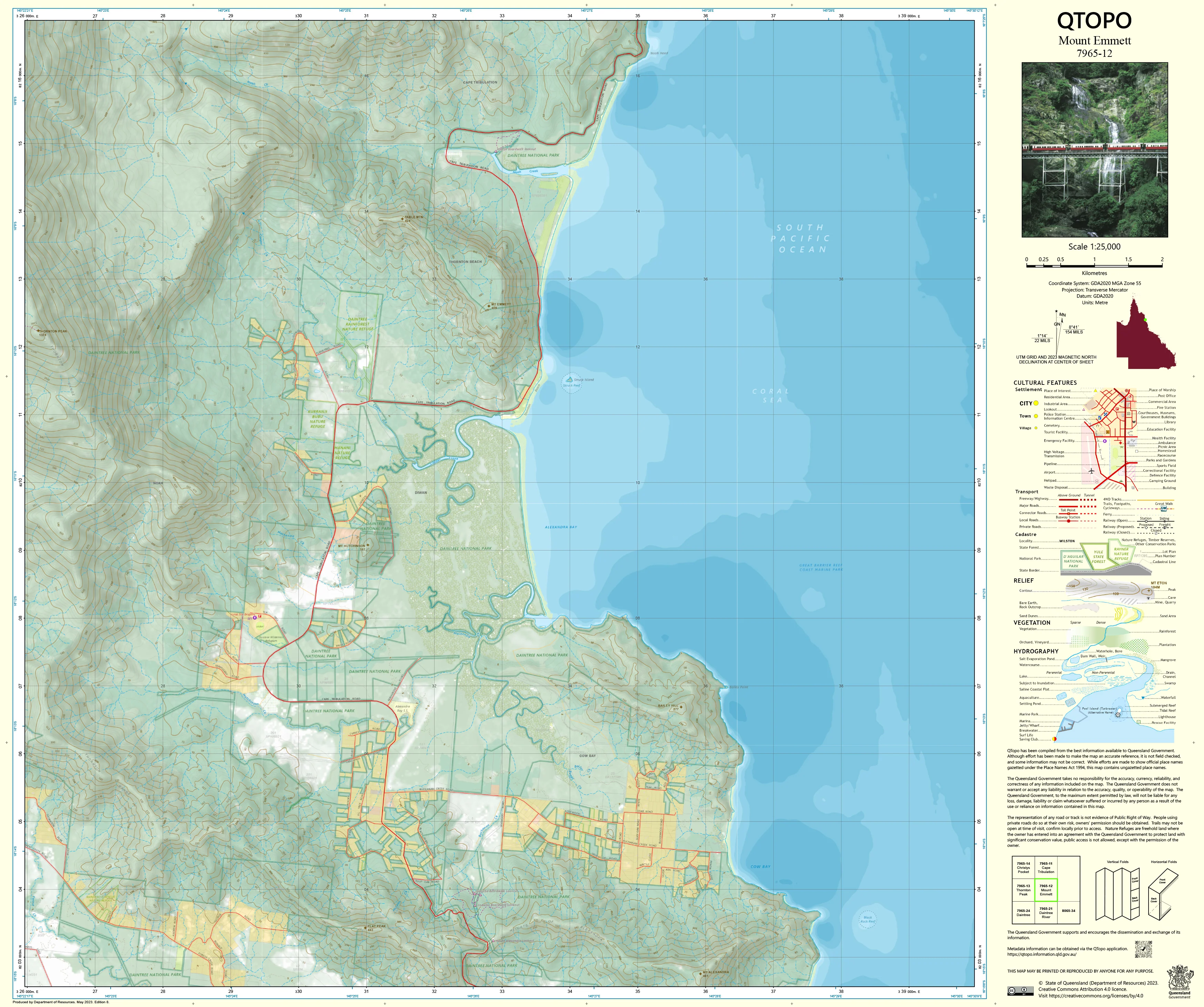Screen dimensions: 1204x1007
Task: Click the Picnic Area icon in the legend
Action: pos(1122,447)
